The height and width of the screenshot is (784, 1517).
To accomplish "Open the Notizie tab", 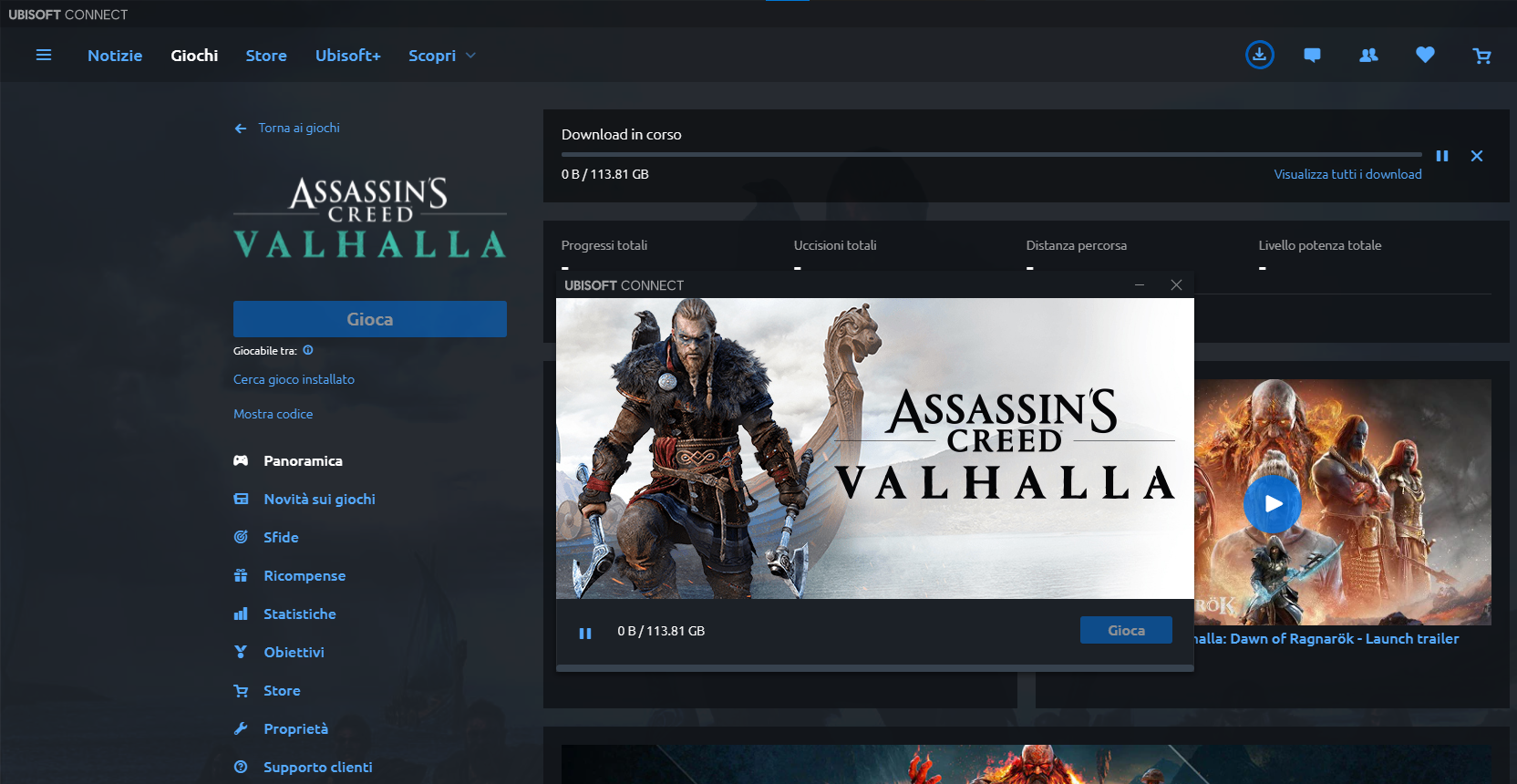I will tap(115, 56).
